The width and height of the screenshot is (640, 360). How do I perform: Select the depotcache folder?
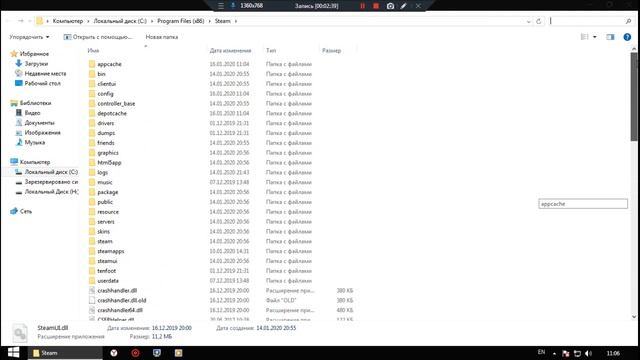(112, 113)
